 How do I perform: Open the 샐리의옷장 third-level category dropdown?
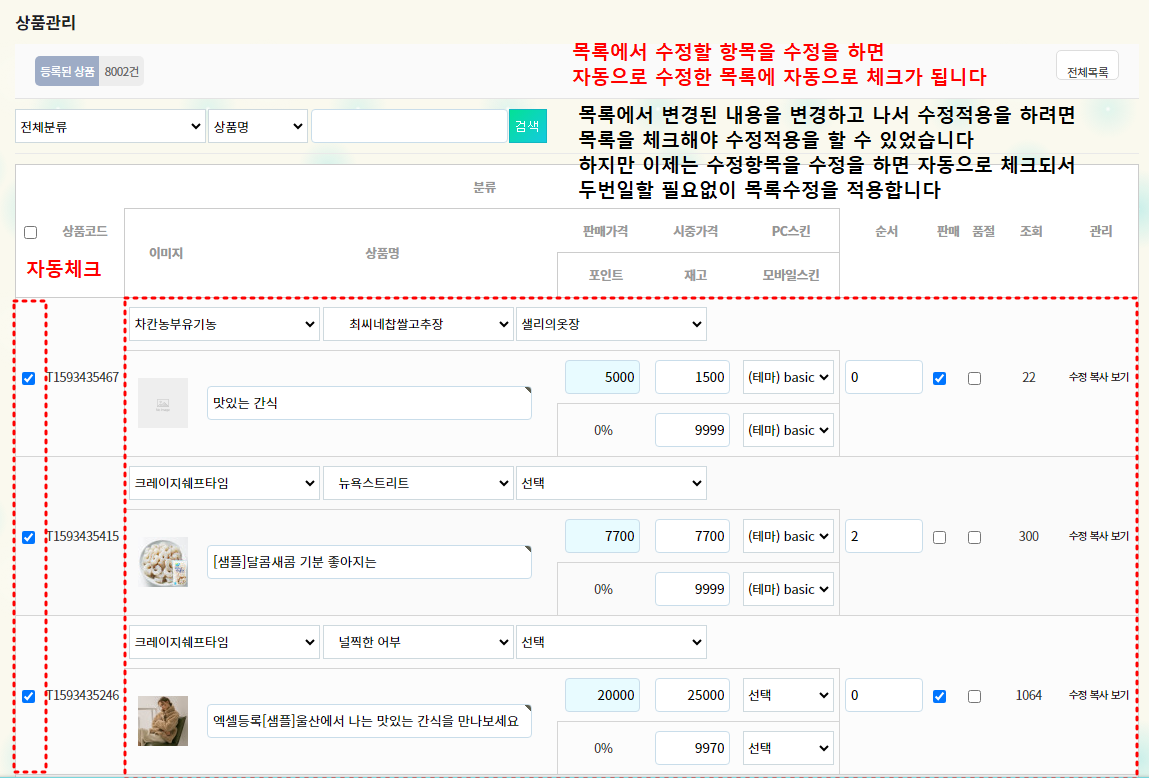pyautogui.click(x=610, y=324)
